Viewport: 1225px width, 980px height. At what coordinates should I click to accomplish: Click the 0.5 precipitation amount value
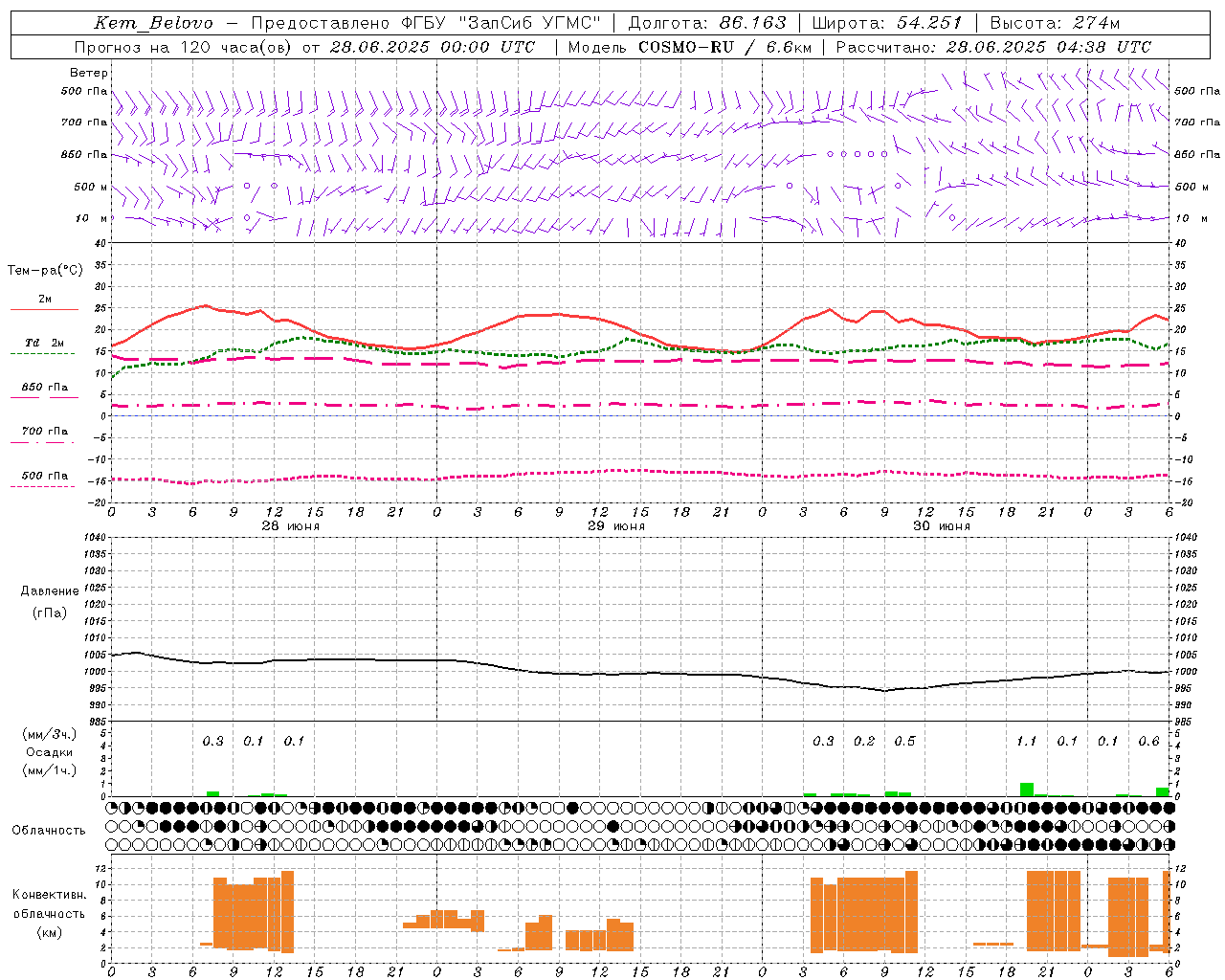tap(904, 741)
